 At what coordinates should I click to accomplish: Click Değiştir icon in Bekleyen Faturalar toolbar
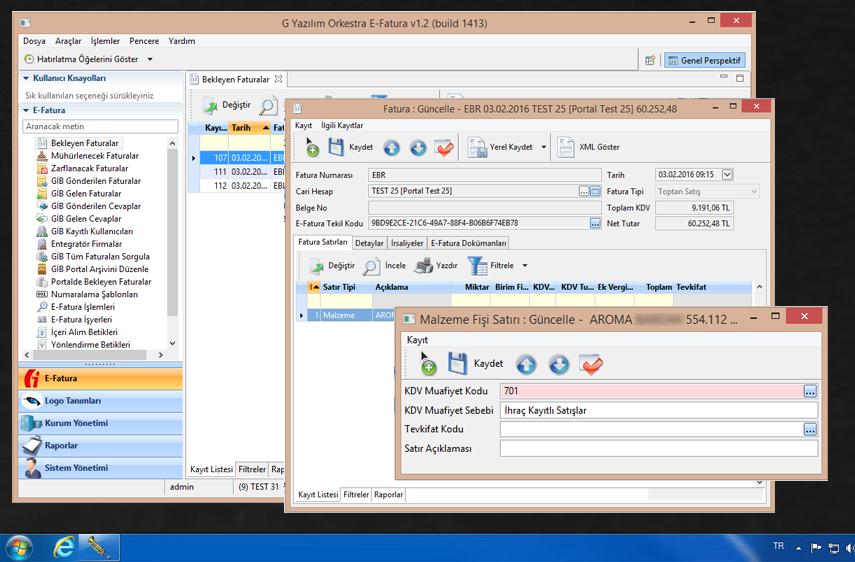[210, 105]
